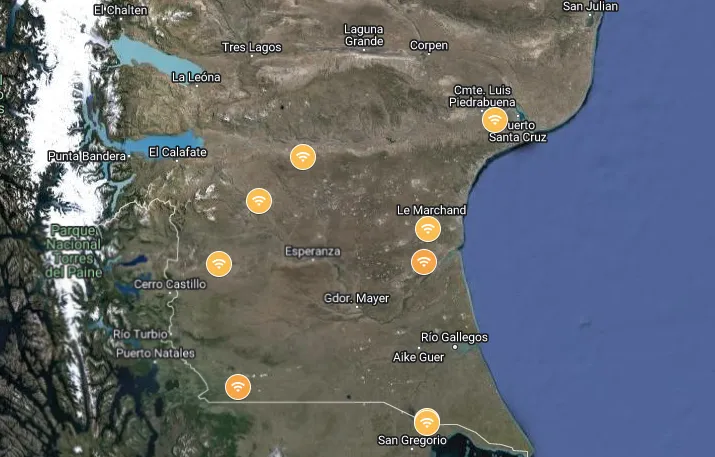Click the Esperanza town label
715x457 pixels.
click(x=313, y=250)
